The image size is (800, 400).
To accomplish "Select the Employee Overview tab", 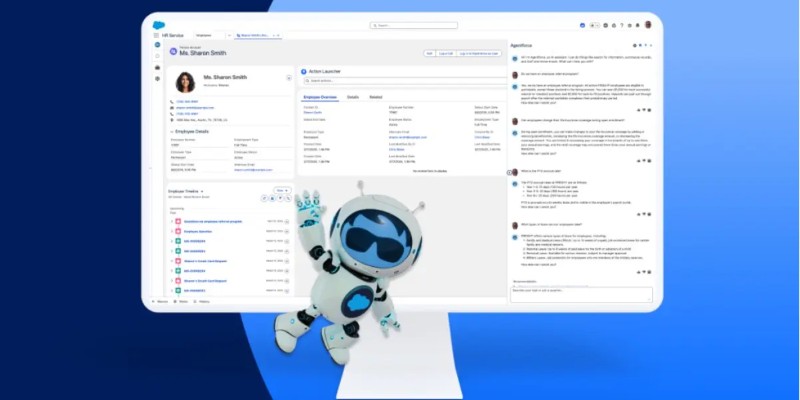I will click(319, 97).
